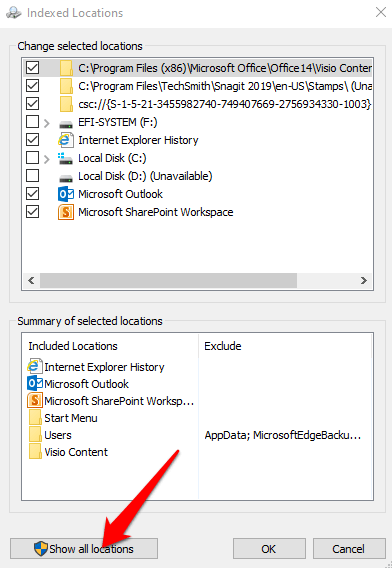Screen dimensions: 392x568
Task: Click Internet Explorer History icon in tree
Action: pos(66,140)
